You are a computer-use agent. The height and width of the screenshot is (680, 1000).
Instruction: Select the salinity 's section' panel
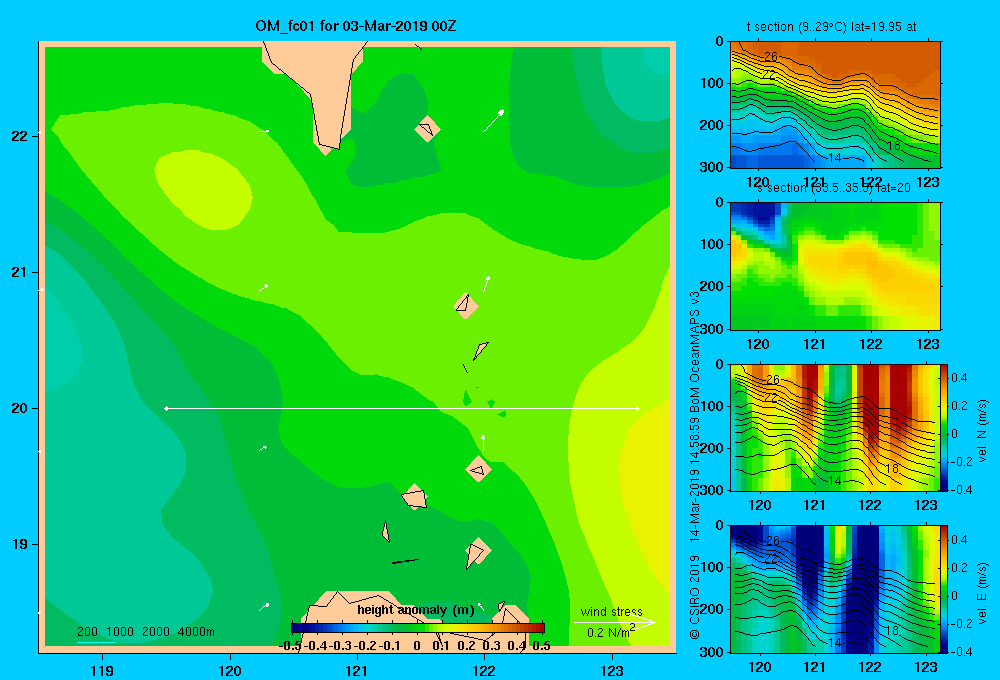coord(835,266)
